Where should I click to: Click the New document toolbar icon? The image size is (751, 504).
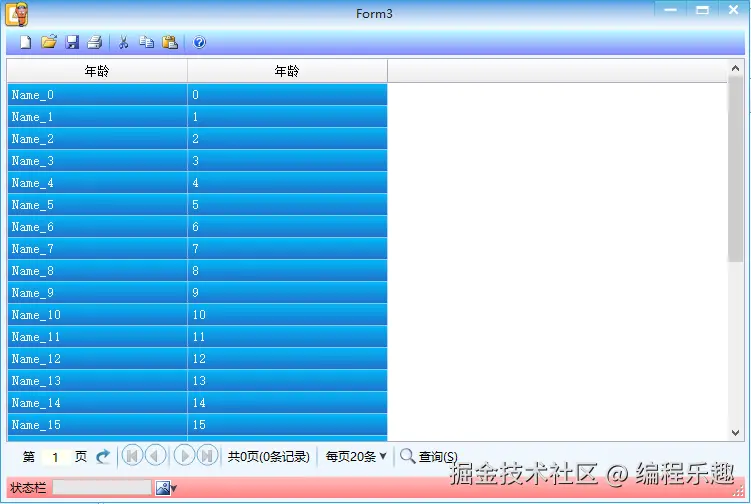[25, 42]
